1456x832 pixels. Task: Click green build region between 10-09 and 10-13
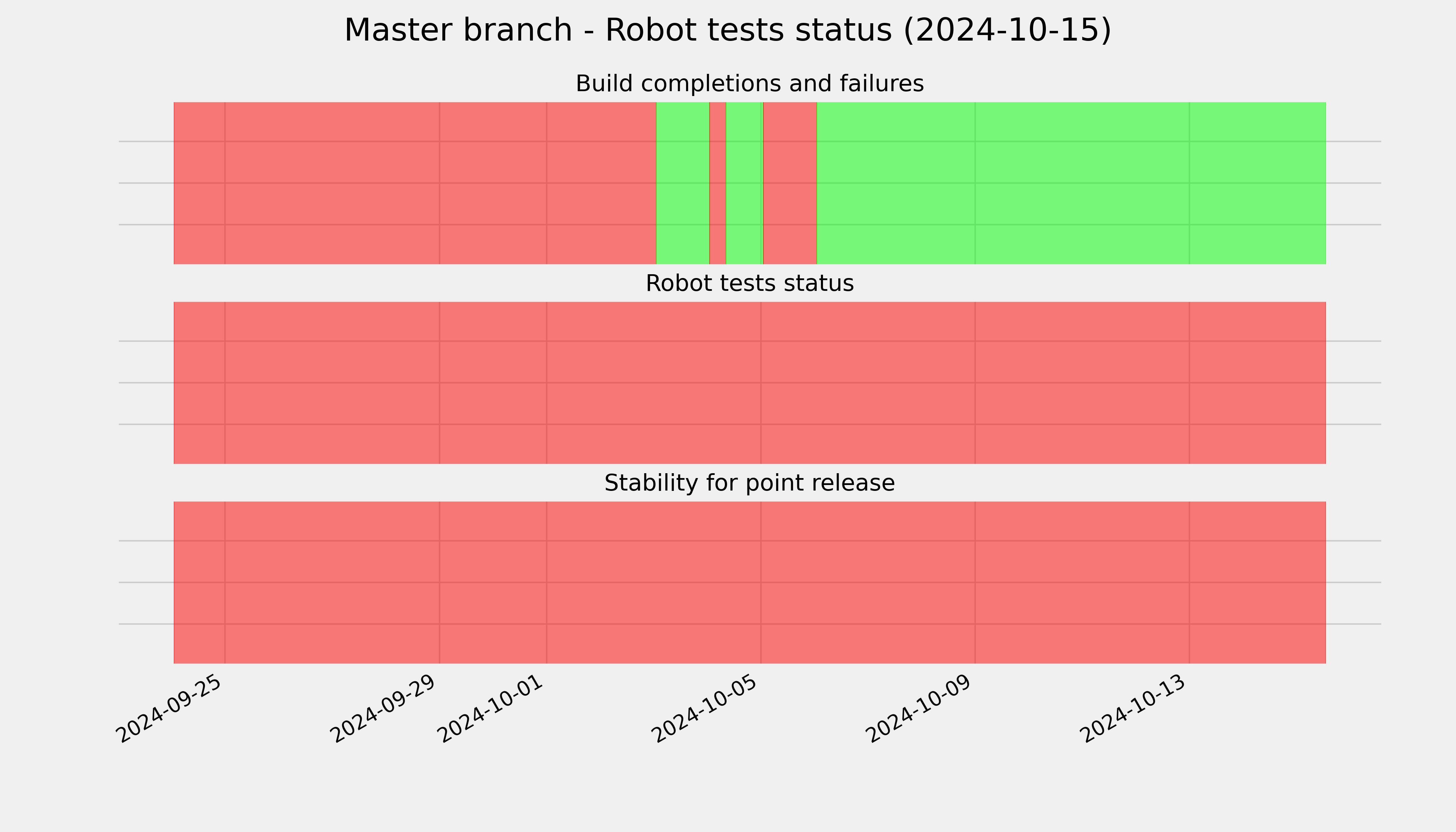pyautogui.click(x=1082, y=183)
